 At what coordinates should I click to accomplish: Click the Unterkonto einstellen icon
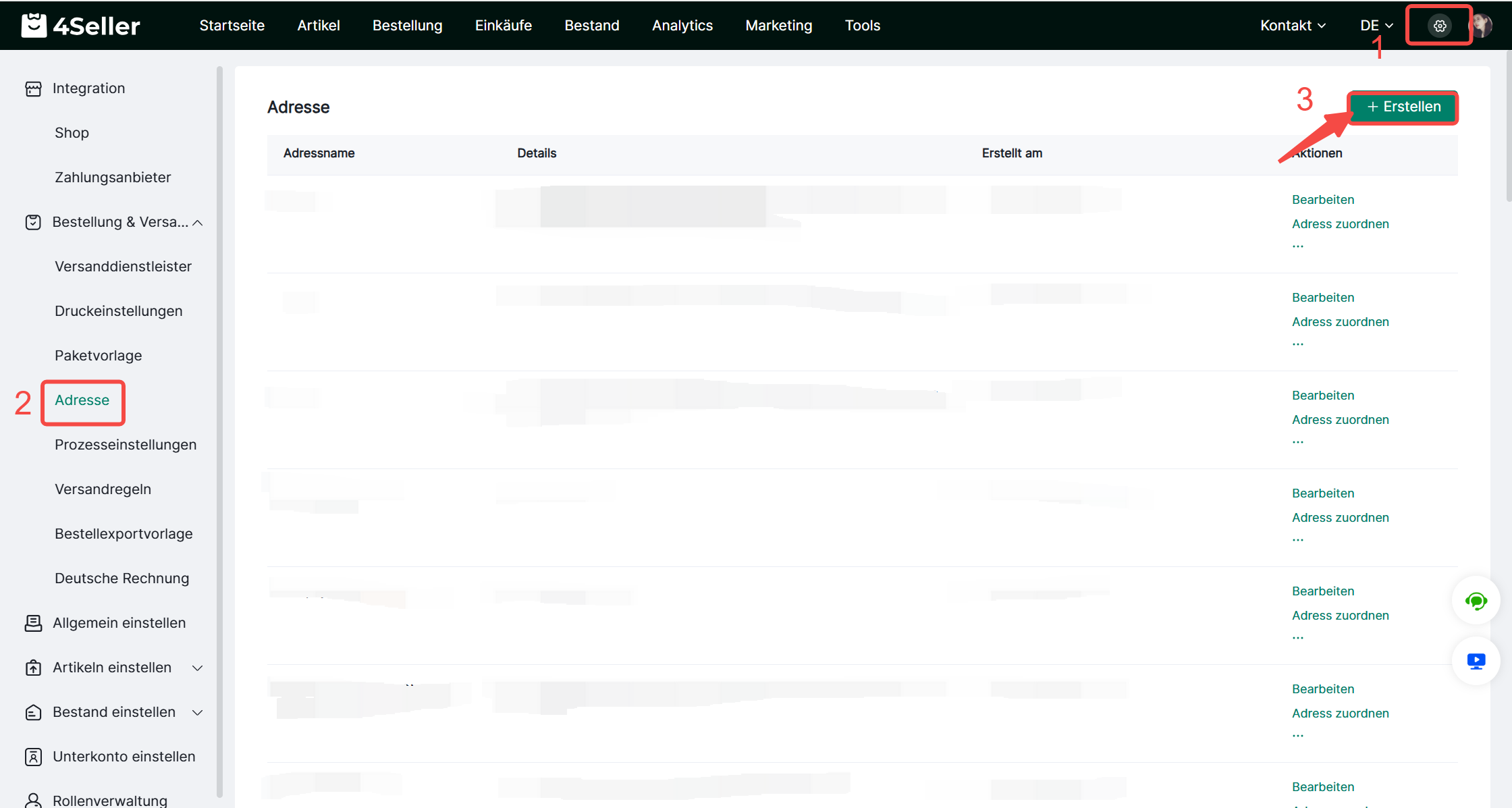(x=33, y=757)
